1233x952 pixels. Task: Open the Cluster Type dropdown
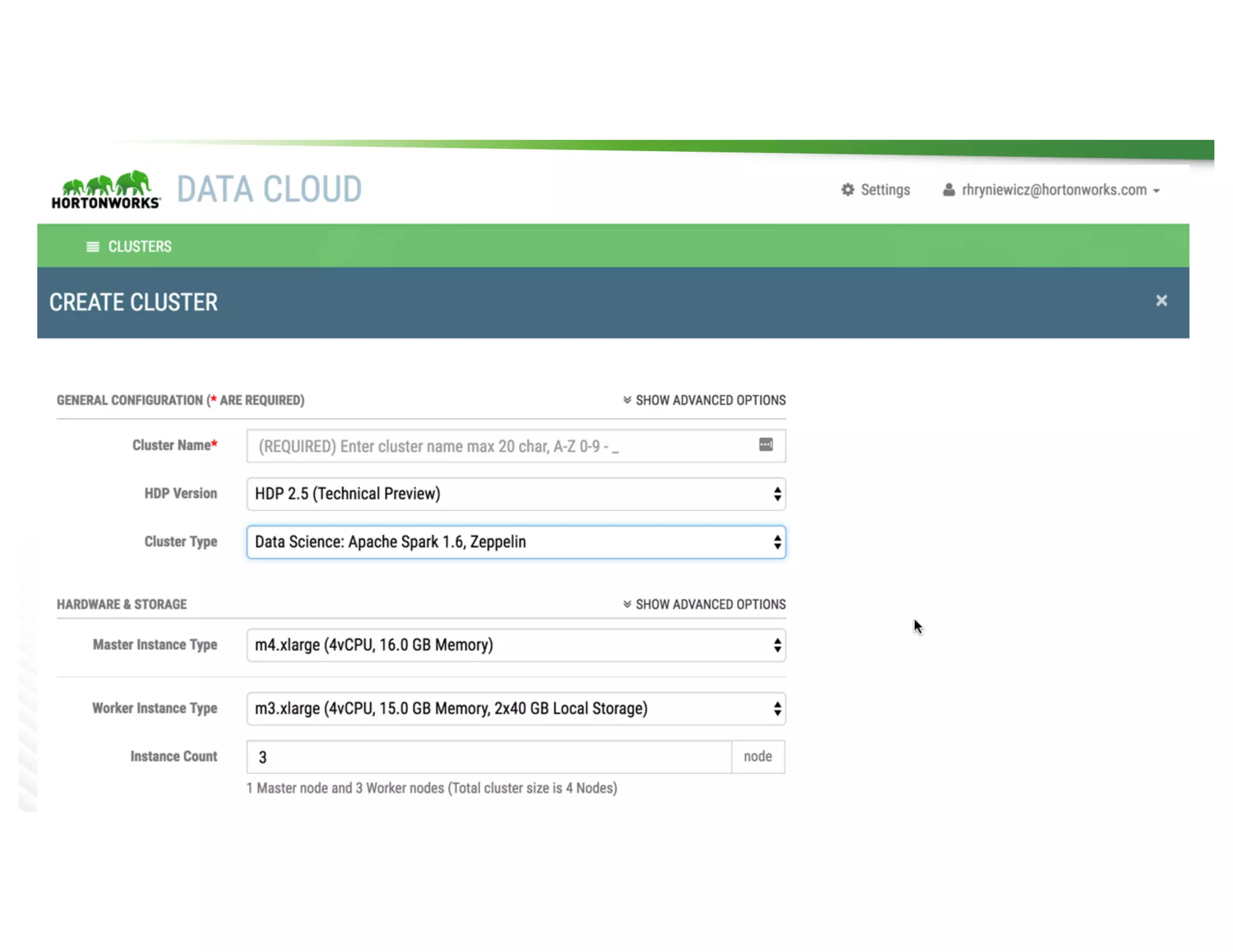coord(515,542)
